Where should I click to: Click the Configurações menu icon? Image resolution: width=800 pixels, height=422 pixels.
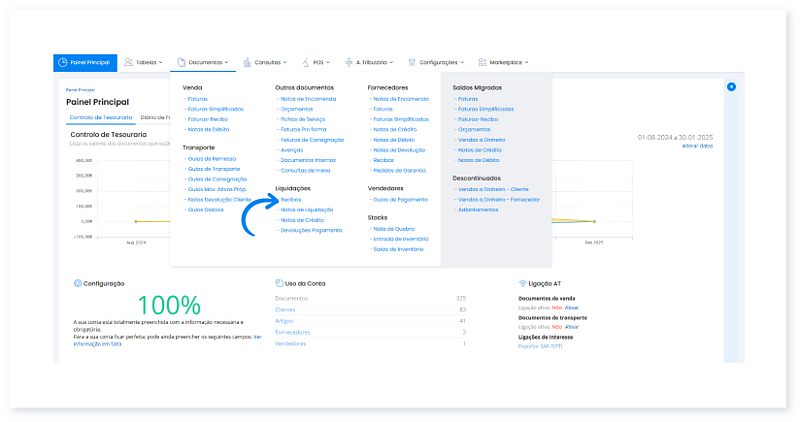tap(412, 62)
